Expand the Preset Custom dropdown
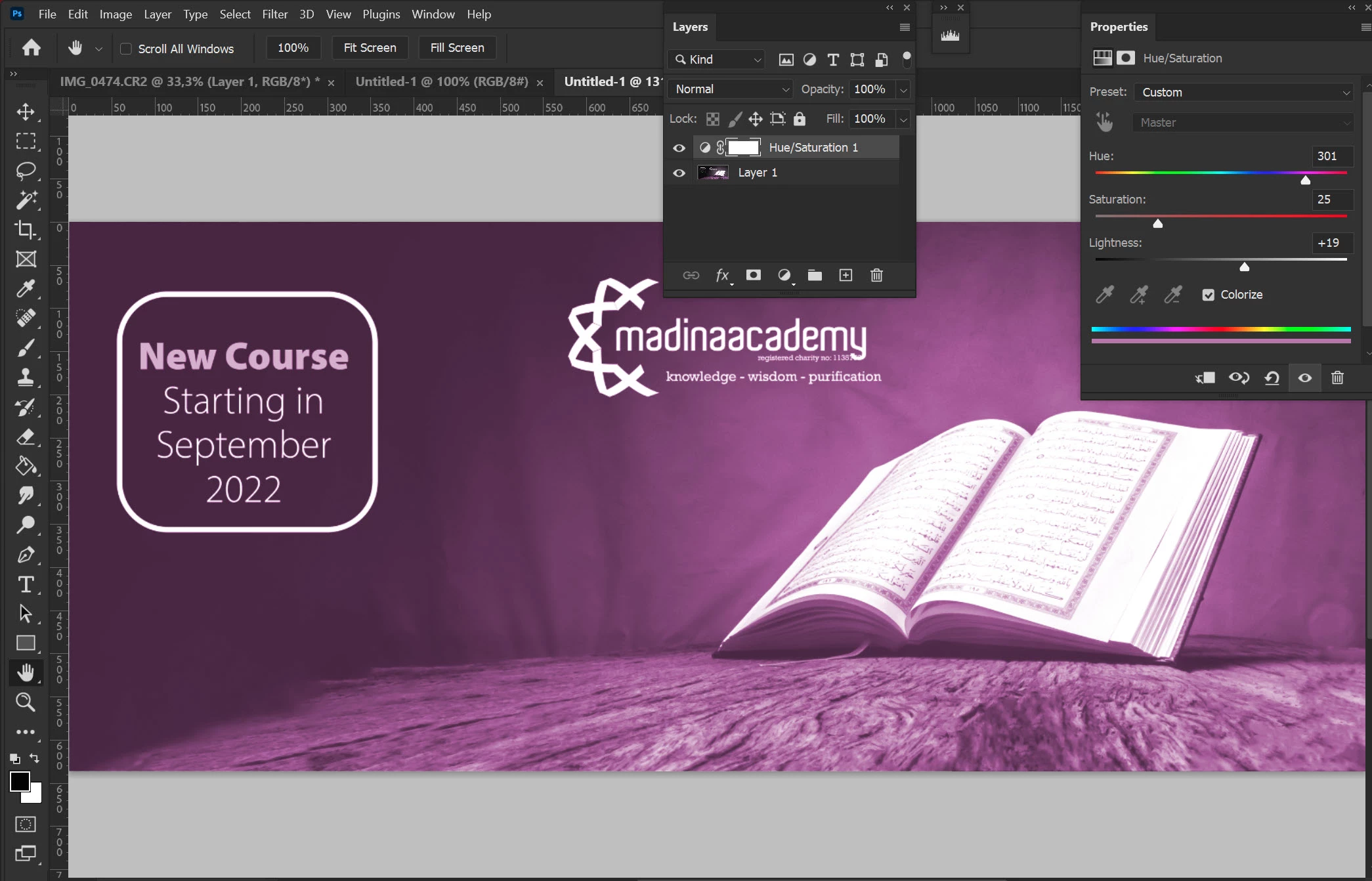The height and width of the screenshot is (881, 1372). pyautogui.click(x=1243, y=93)
